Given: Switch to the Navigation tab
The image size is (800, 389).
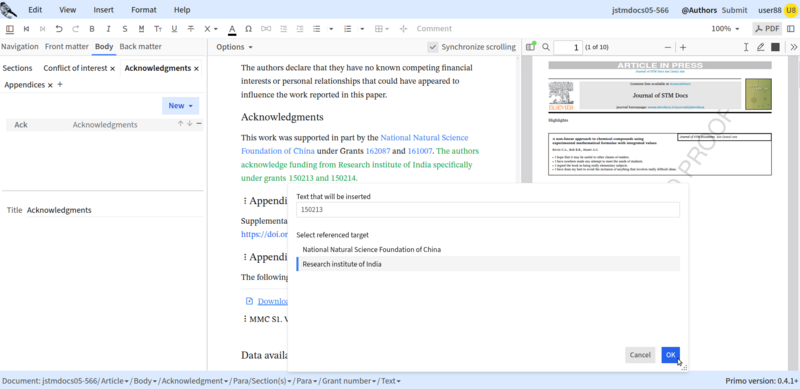Looking at the screenshot, I should coord(20,46).
